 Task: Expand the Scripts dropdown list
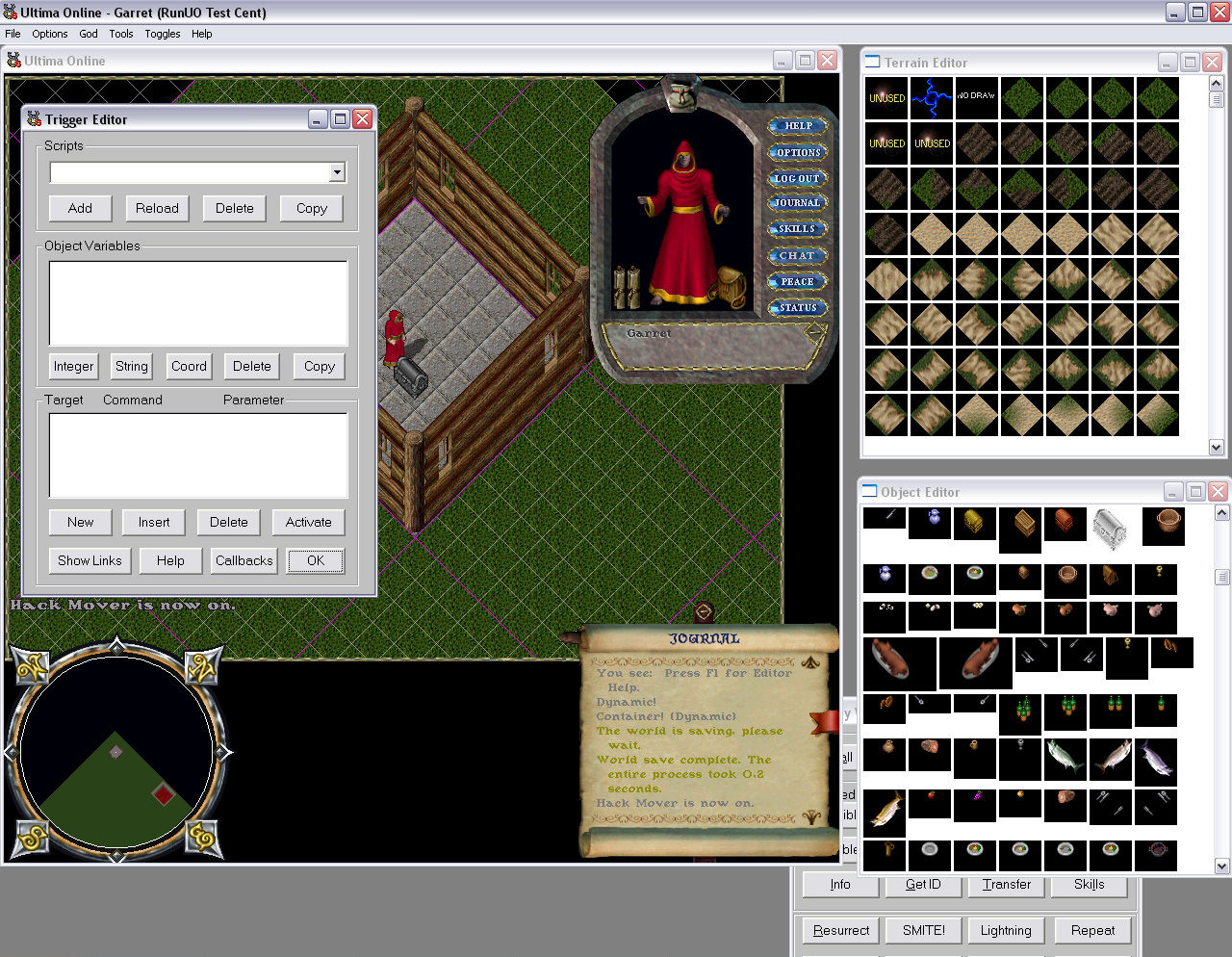pos(337,172)
